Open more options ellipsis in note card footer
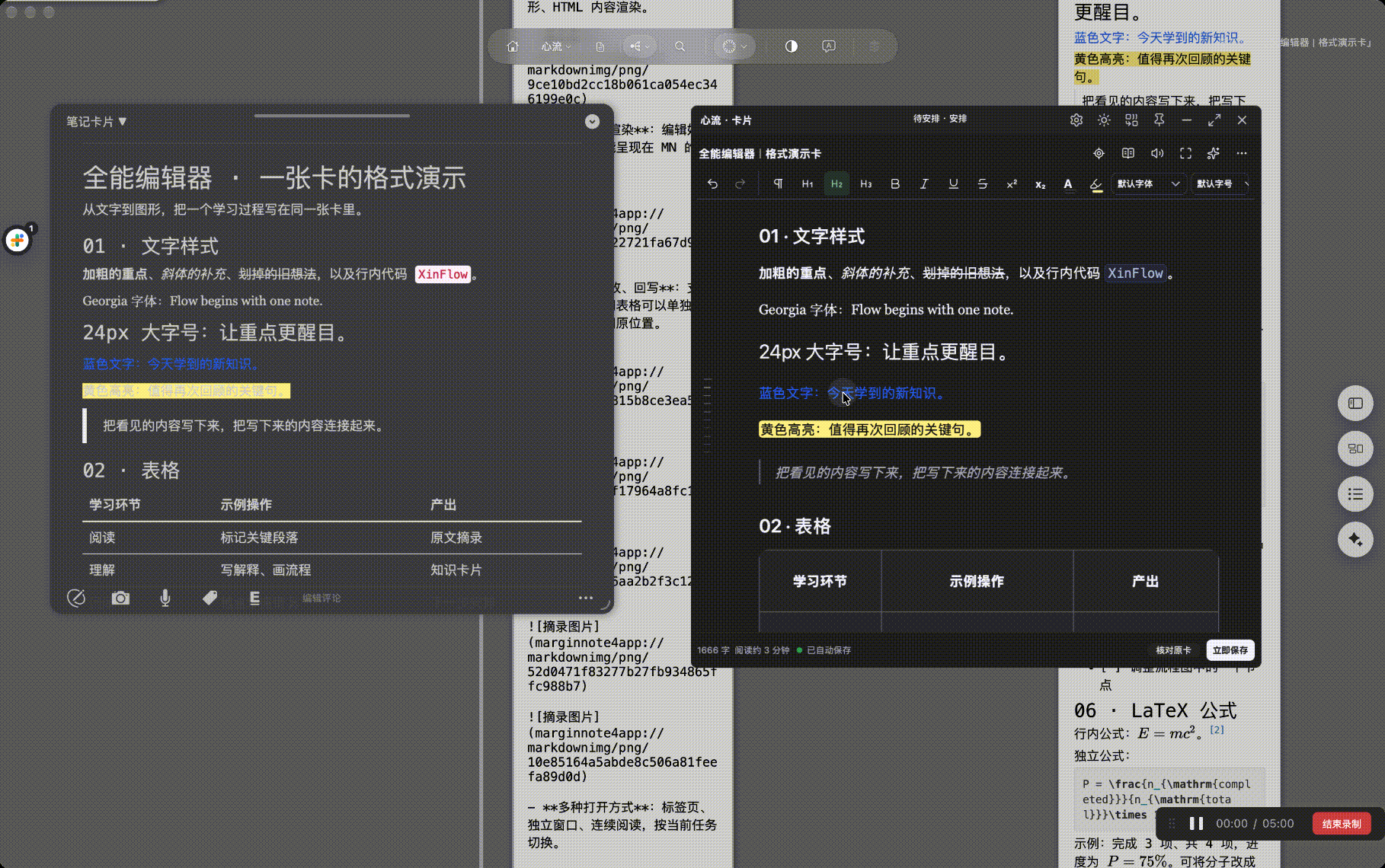Screen dimensions: 1385x868 [x=585, y=598]
